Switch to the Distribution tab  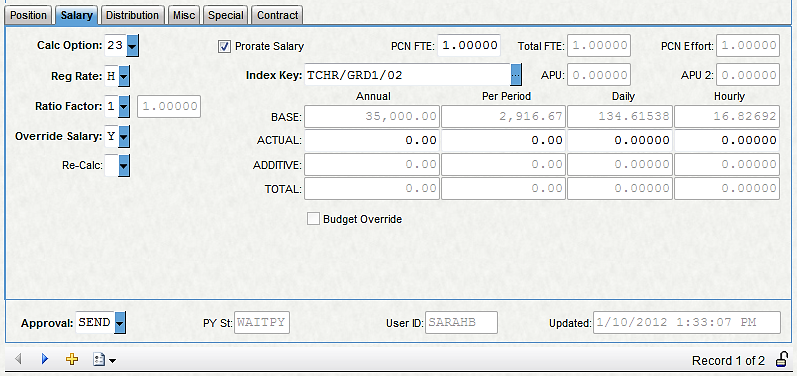132,15
